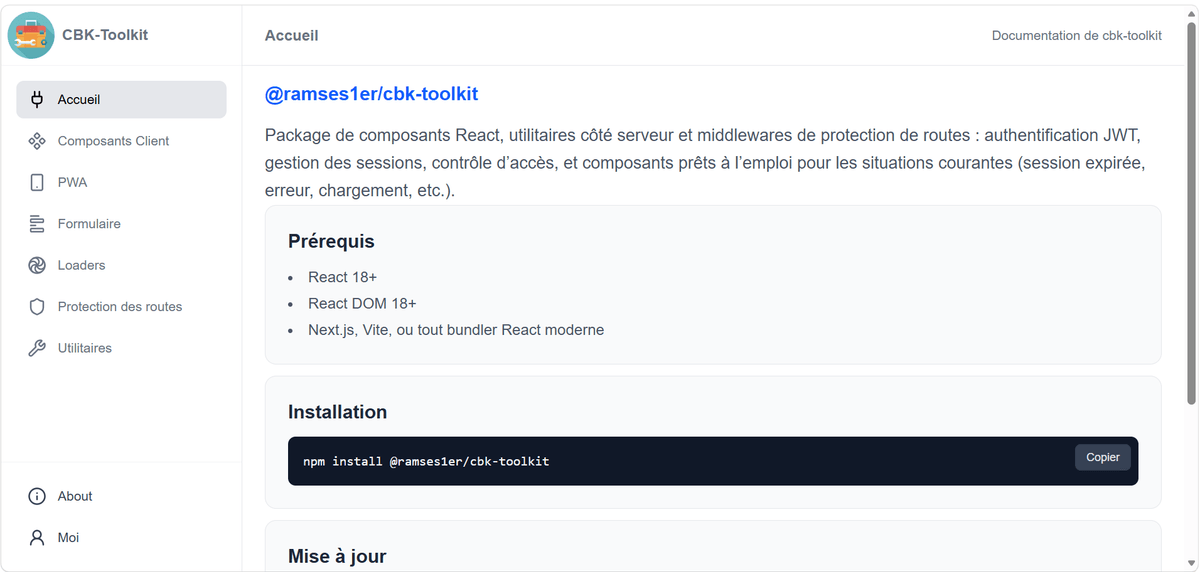Open the PWA sidebar entry

click(121, 183)
